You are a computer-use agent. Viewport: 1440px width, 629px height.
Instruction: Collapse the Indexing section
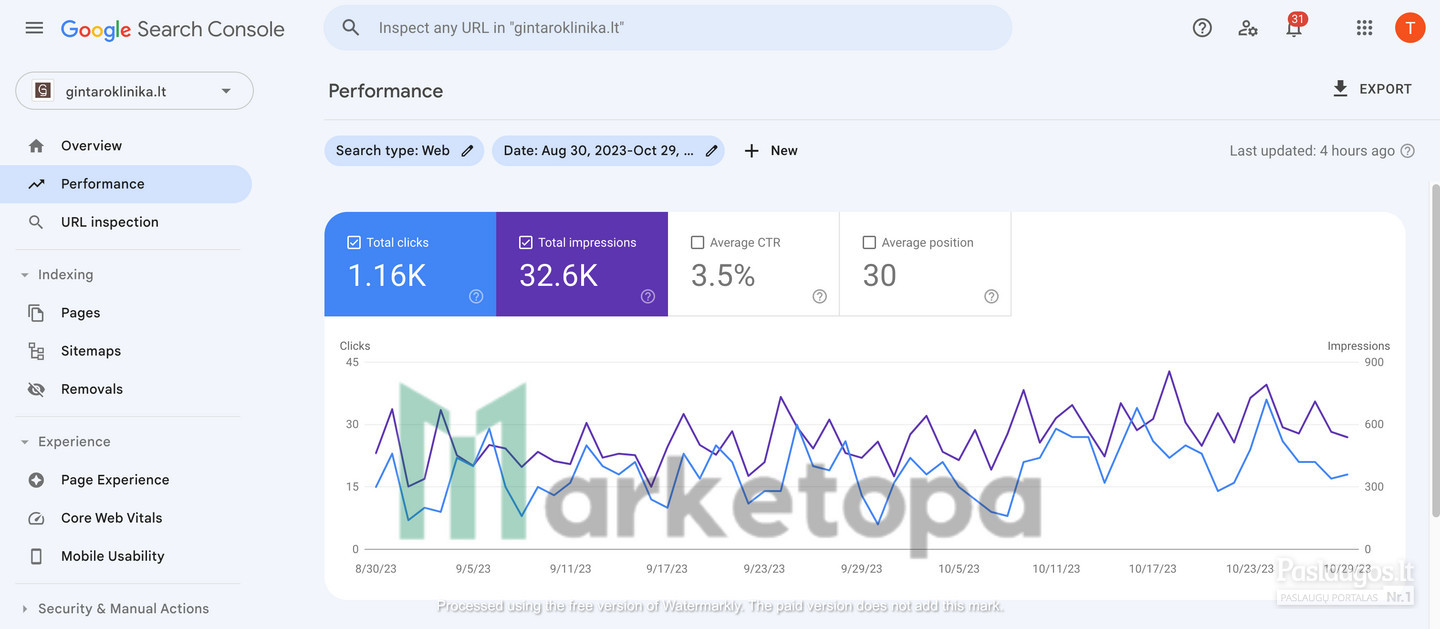click(x=25, y=275)
